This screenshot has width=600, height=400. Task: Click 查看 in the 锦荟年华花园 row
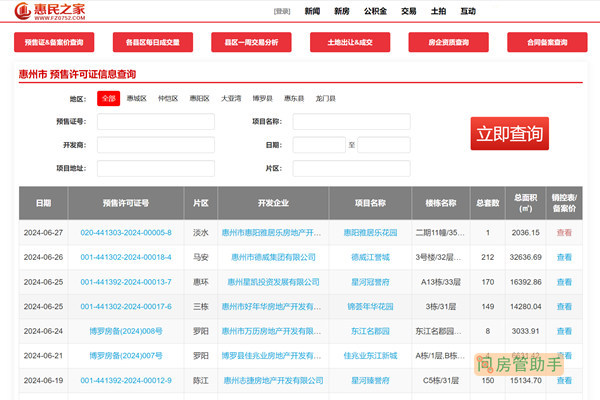point(564,307)
